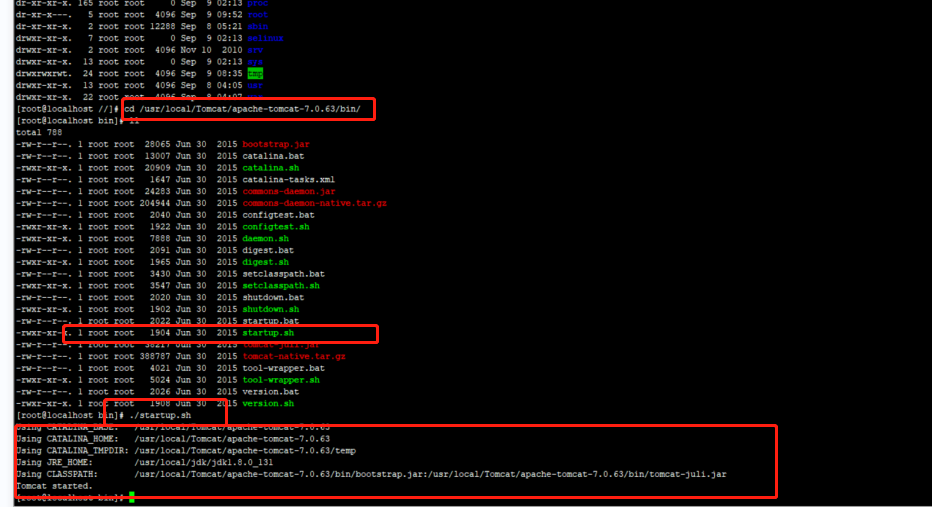Select setclasspath.bat file name
The height and width of the screenshot is (507, 932).
(284, 274)
